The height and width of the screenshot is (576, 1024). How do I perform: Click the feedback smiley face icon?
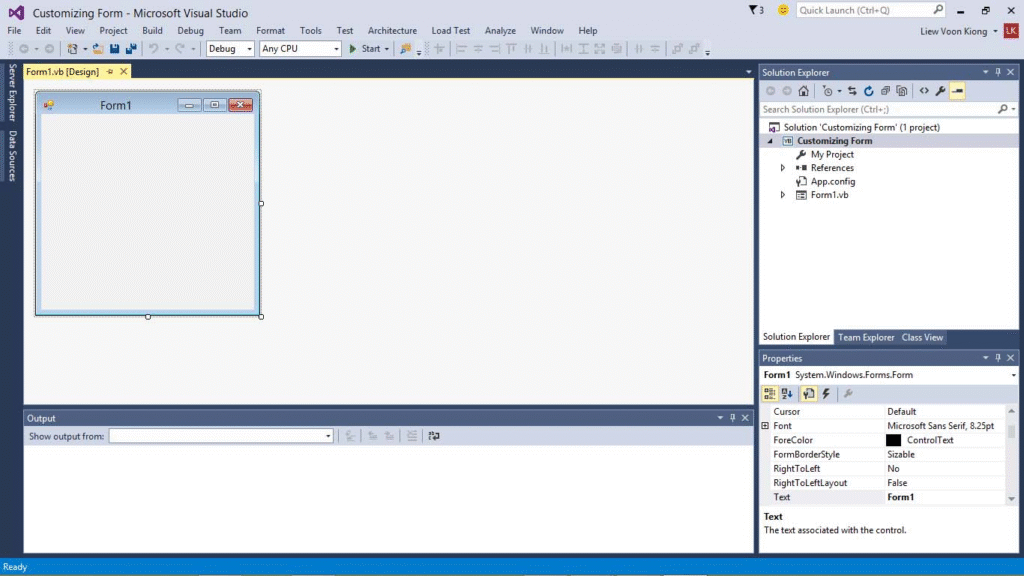tap(783, 10)
